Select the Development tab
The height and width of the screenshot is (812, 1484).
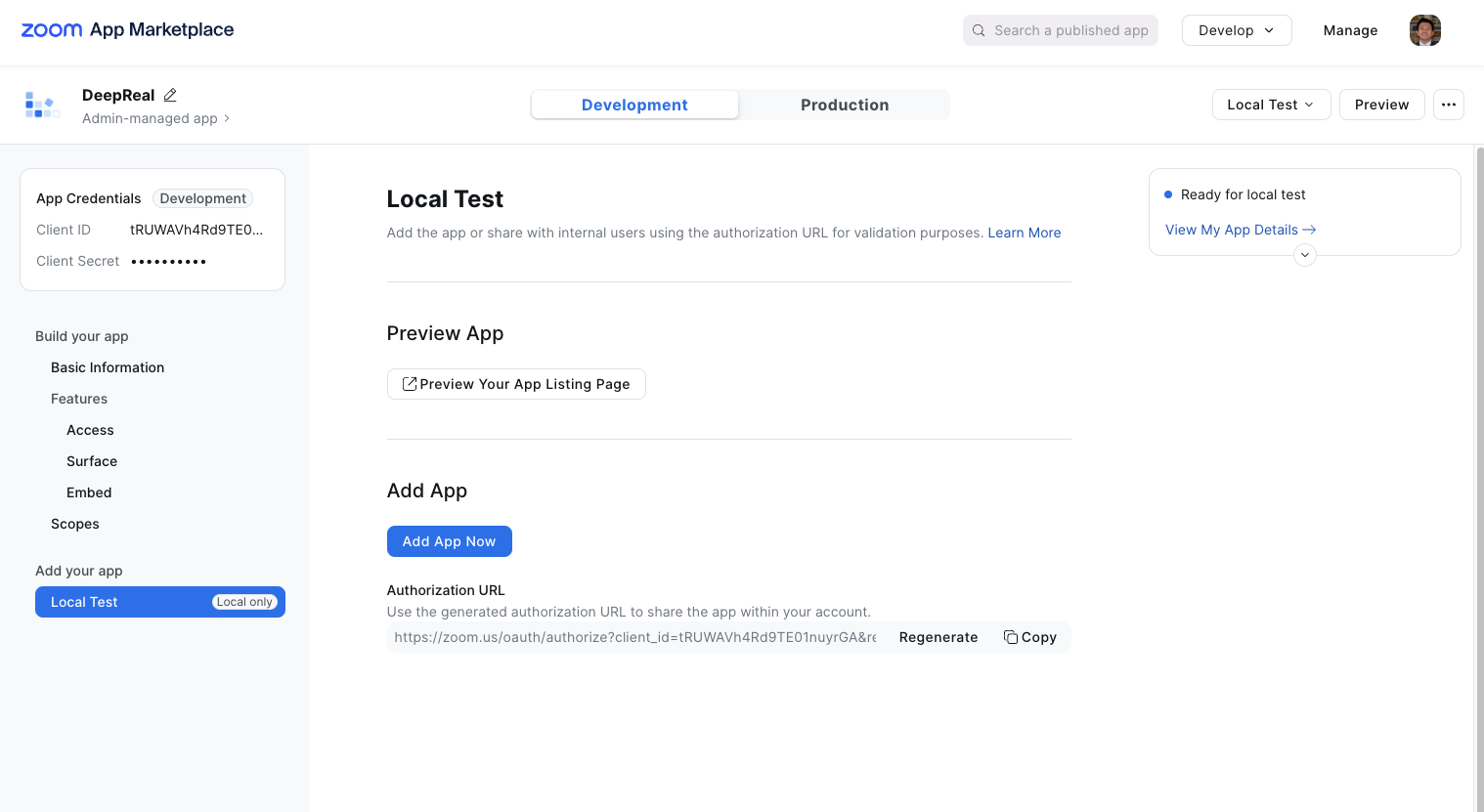tap(634, 105)
